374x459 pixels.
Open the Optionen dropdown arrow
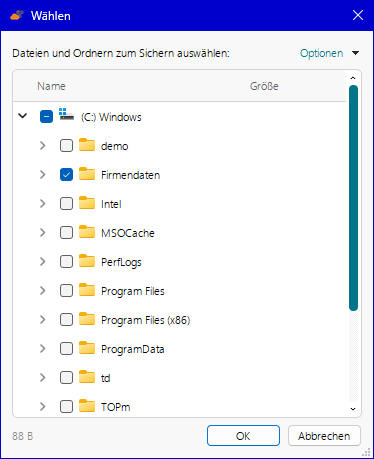click(x=356, y=53)
